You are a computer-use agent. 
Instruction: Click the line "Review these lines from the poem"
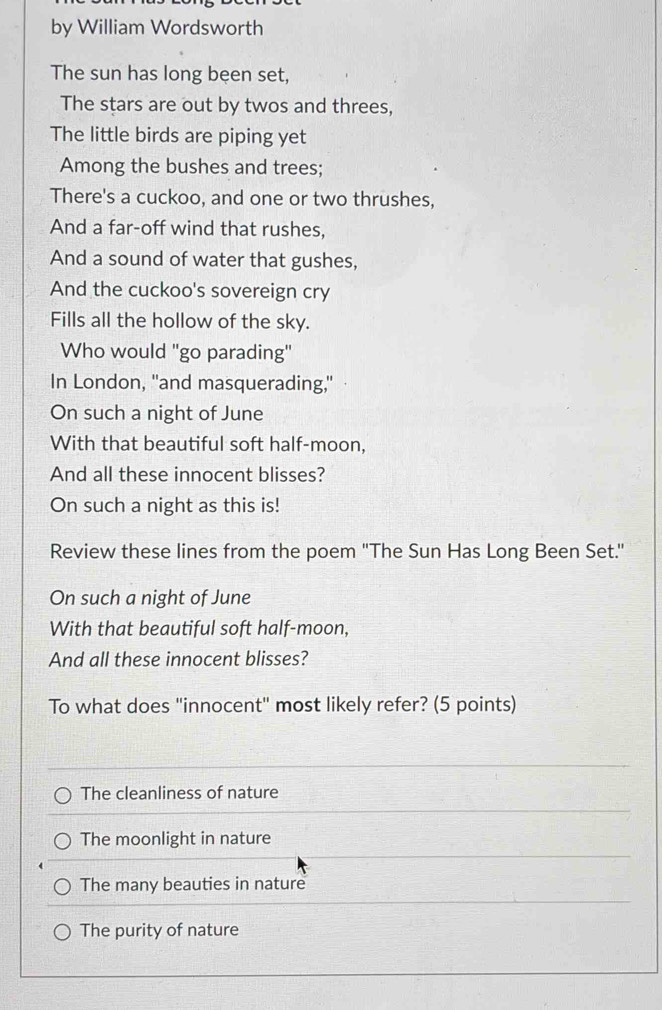point(337,552)
